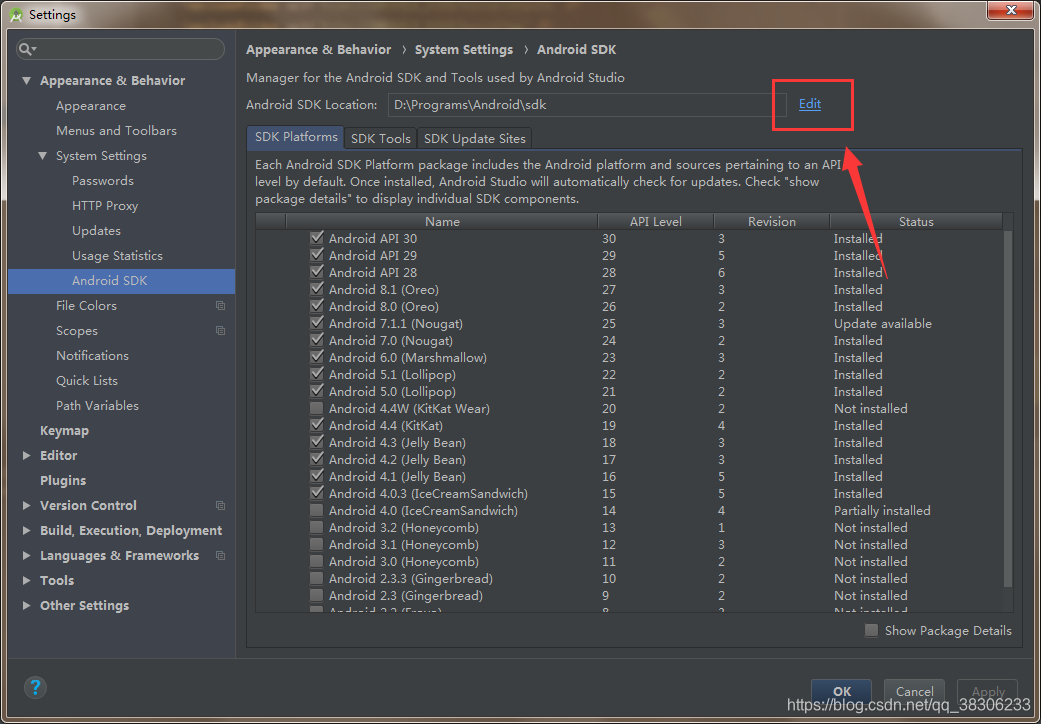The image size is (1041, 724).
Task: Focus the settings search field
Action: coord(121,49)
